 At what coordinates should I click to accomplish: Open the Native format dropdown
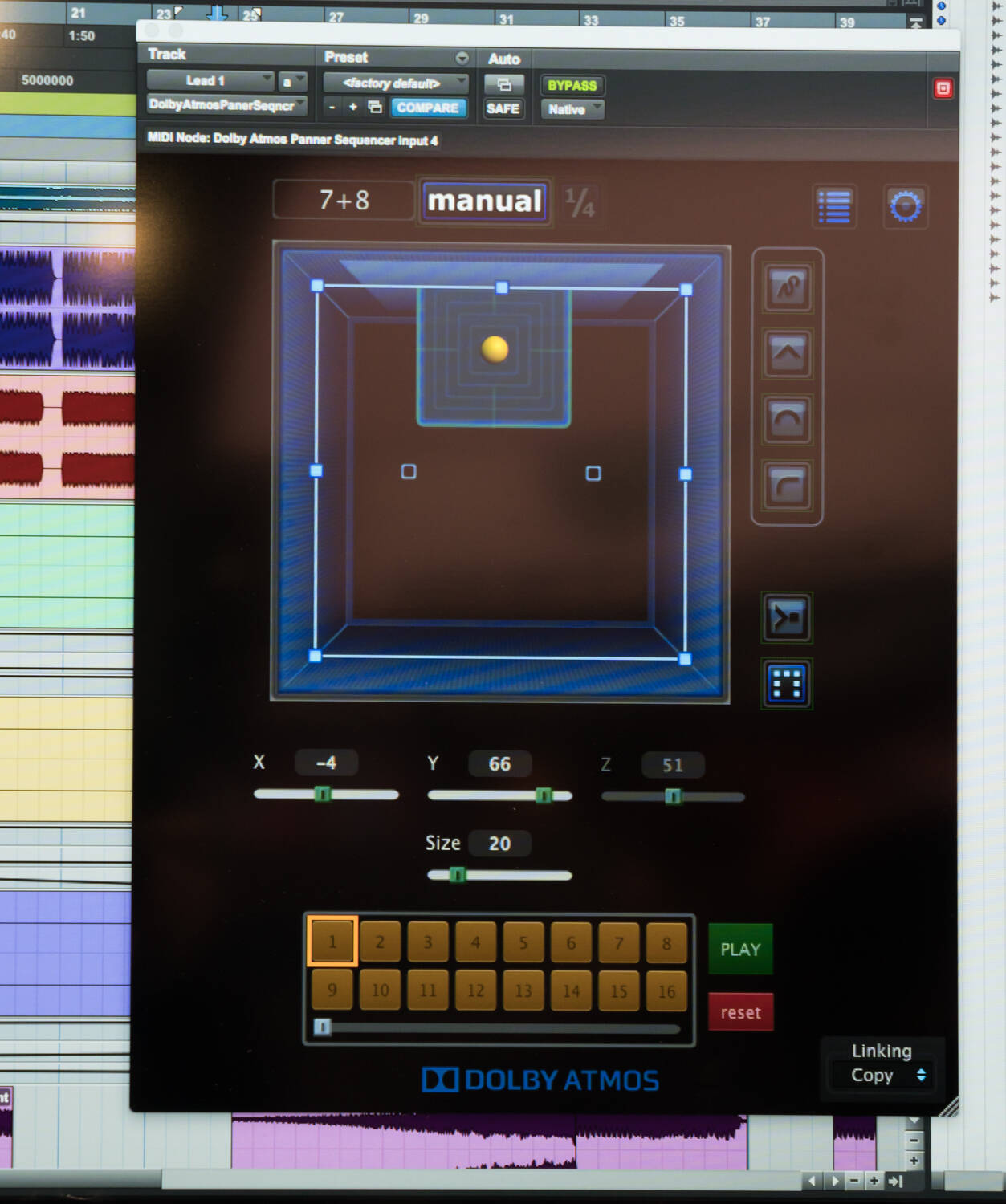(x=572, y=109)
